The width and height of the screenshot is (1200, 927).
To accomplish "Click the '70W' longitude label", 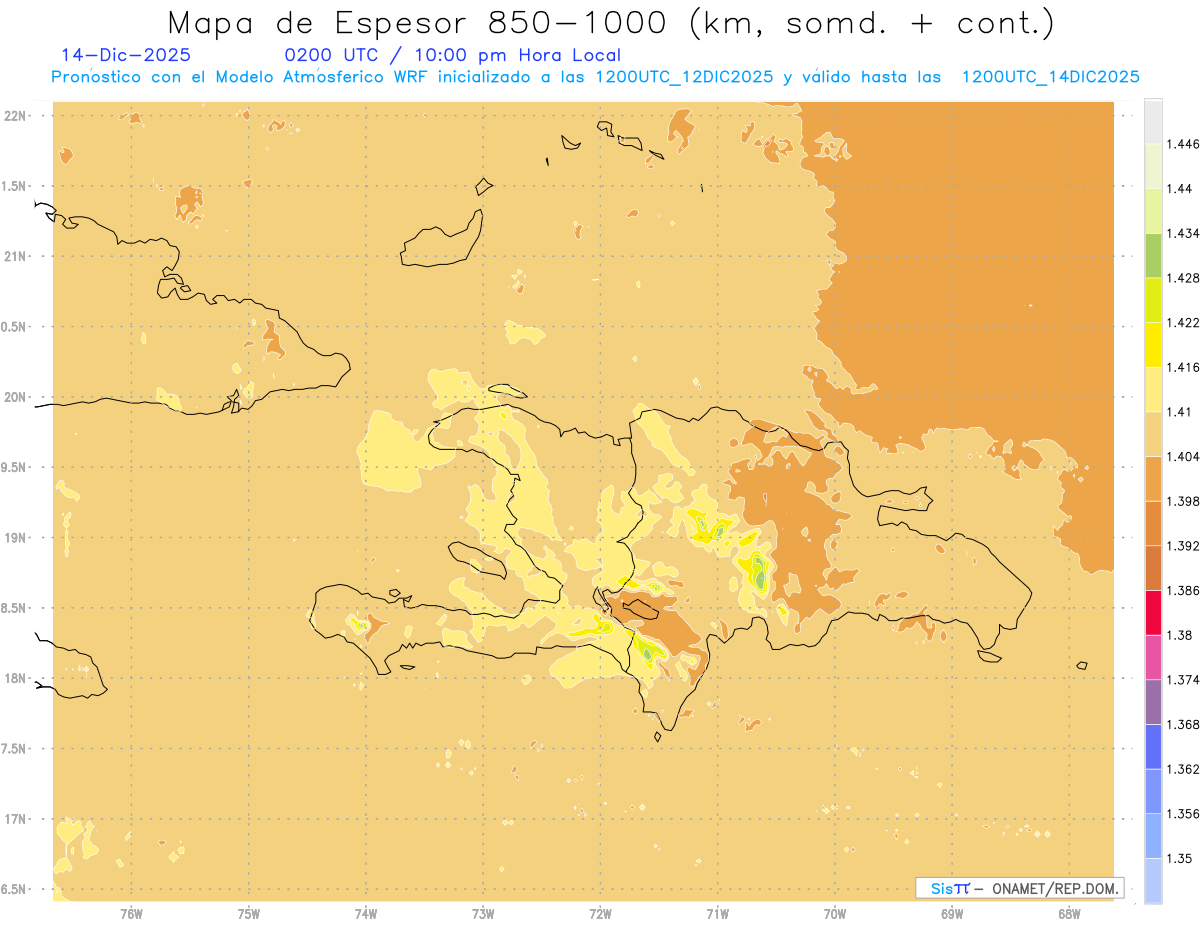I will pyautogui.click(x=835, y=914).
